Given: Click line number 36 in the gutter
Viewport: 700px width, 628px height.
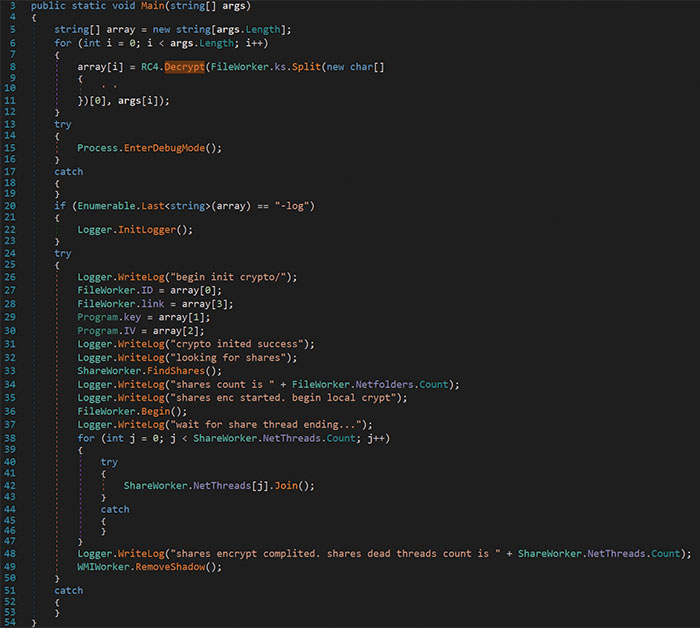Looking at the screenshot, I should [10, 411].
